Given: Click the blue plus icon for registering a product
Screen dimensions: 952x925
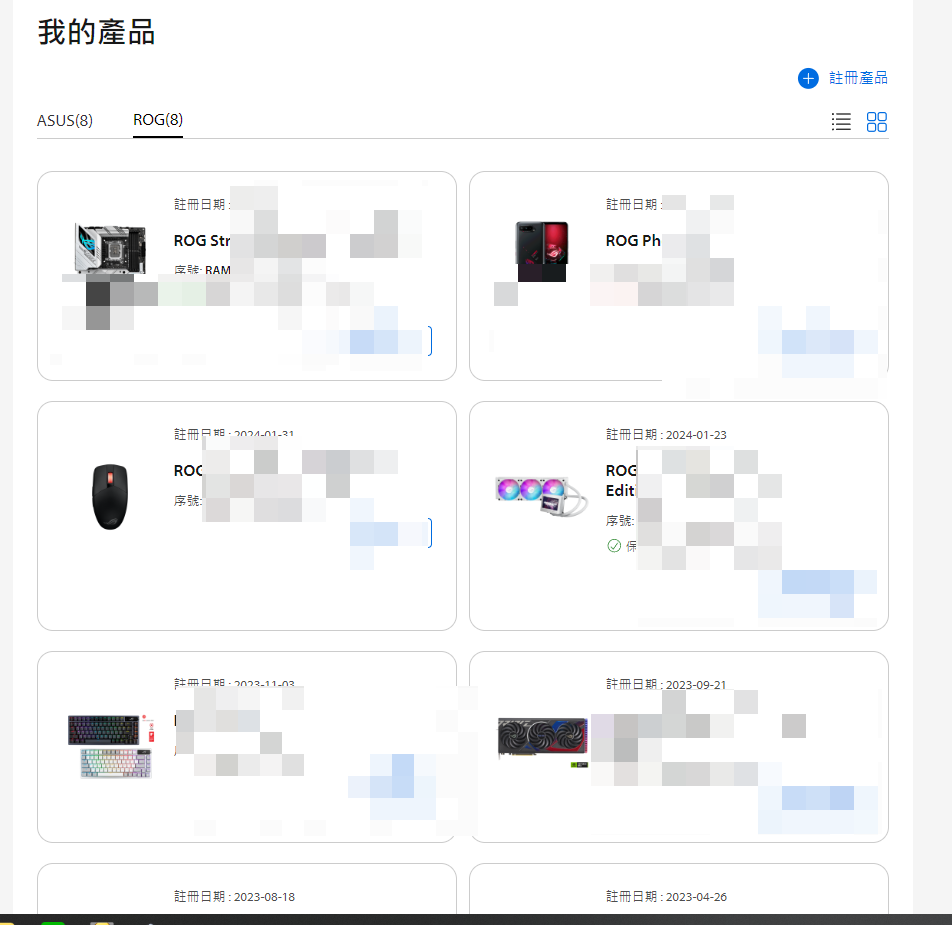Looking at the screenshot, I should click(x=808, y=78).
